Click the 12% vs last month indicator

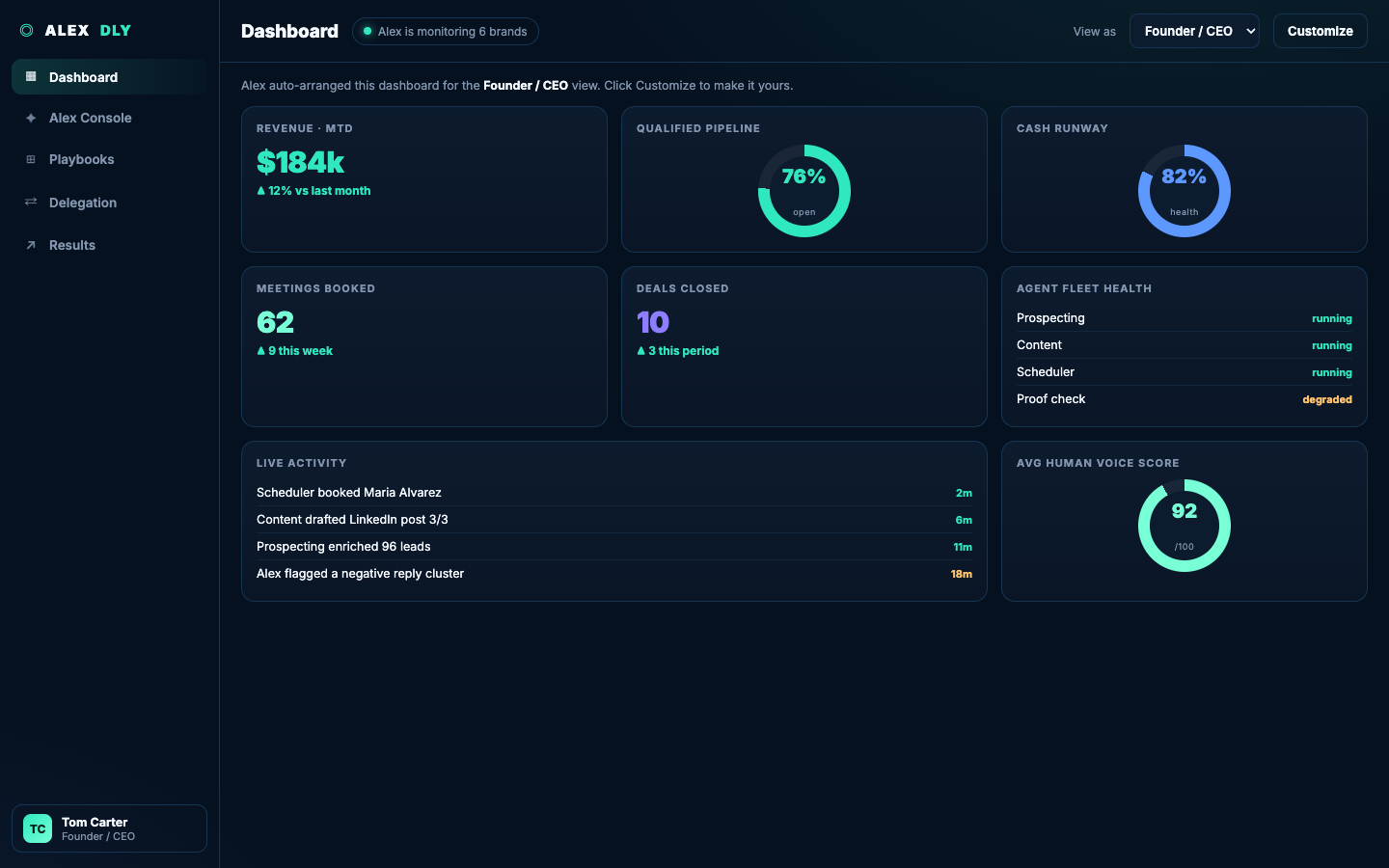[x=313, y=191]
